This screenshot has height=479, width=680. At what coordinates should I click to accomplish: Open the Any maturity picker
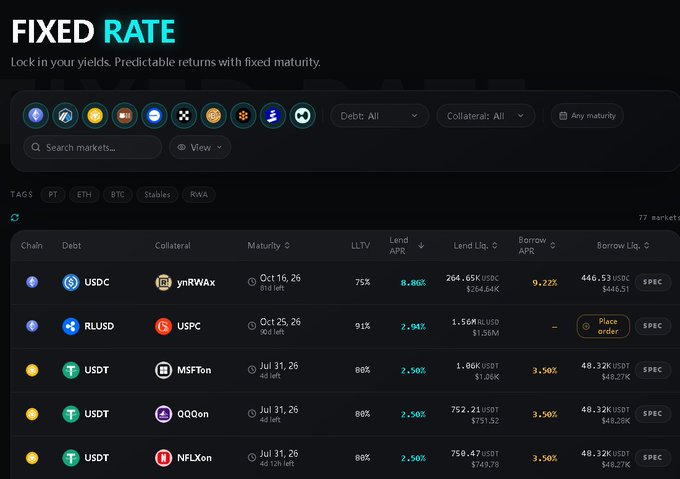point(587,116)
